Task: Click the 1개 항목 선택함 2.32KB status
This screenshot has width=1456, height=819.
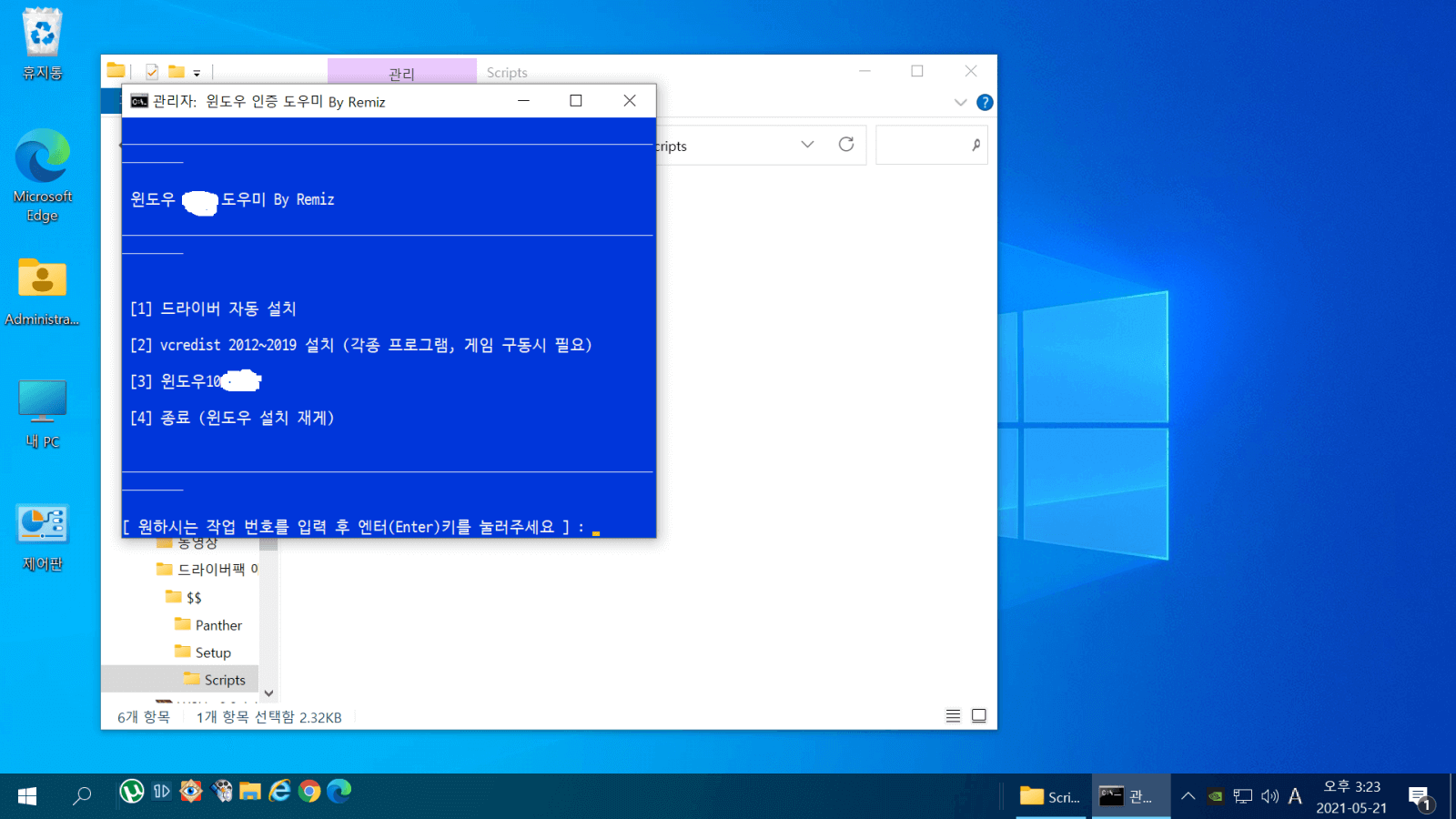Action: tap(269, 717)
